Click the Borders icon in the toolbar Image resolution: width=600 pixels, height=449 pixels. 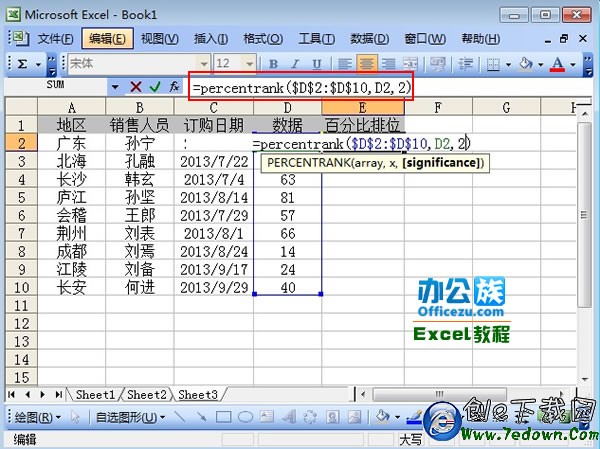click(493, 63)
